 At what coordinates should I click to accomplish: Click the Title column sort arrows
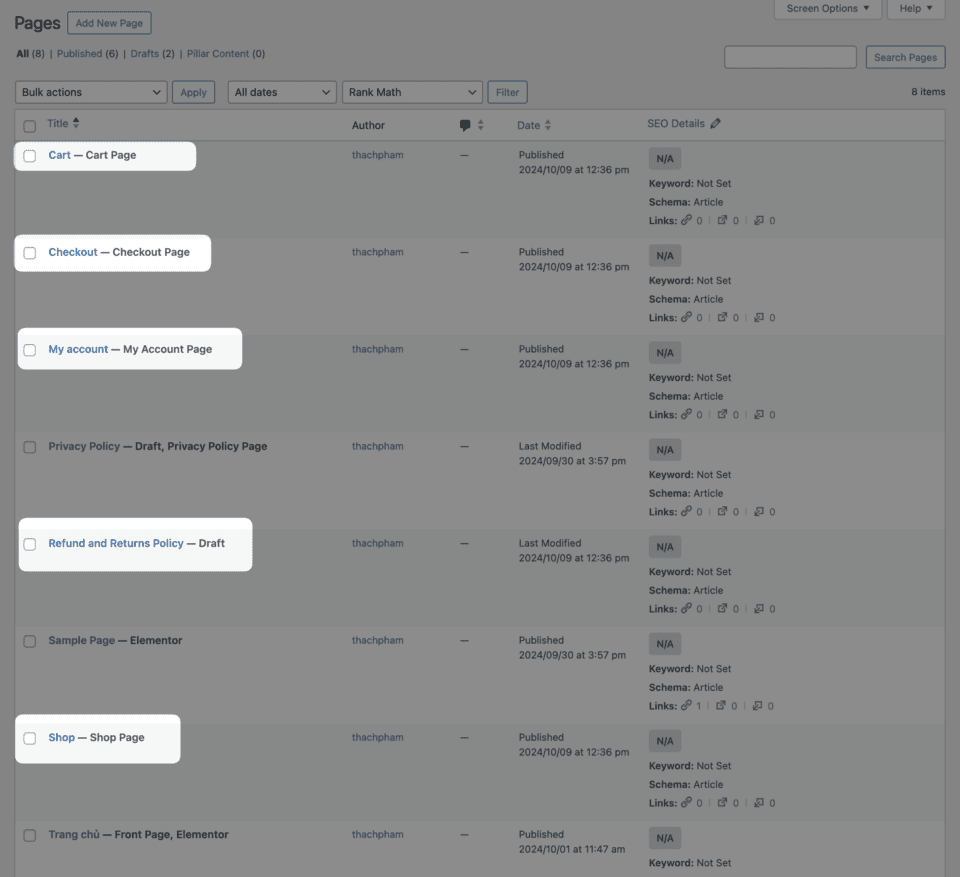point(76,123)
